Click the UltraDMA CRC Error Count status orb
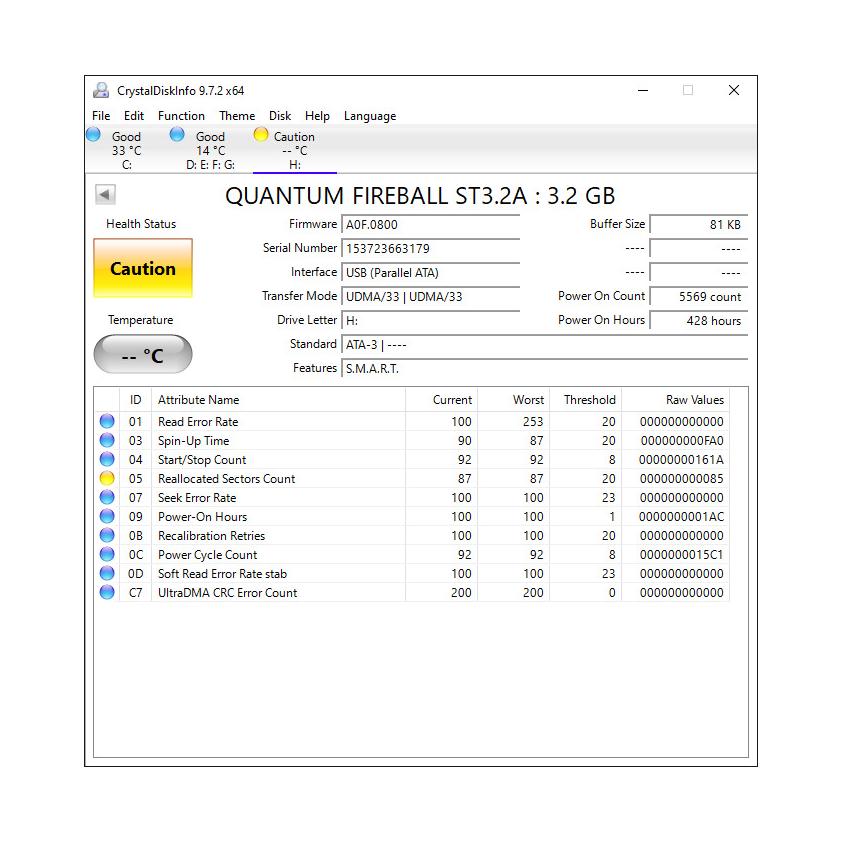Viewport: 843px width, 843px height. click(107, 593)
